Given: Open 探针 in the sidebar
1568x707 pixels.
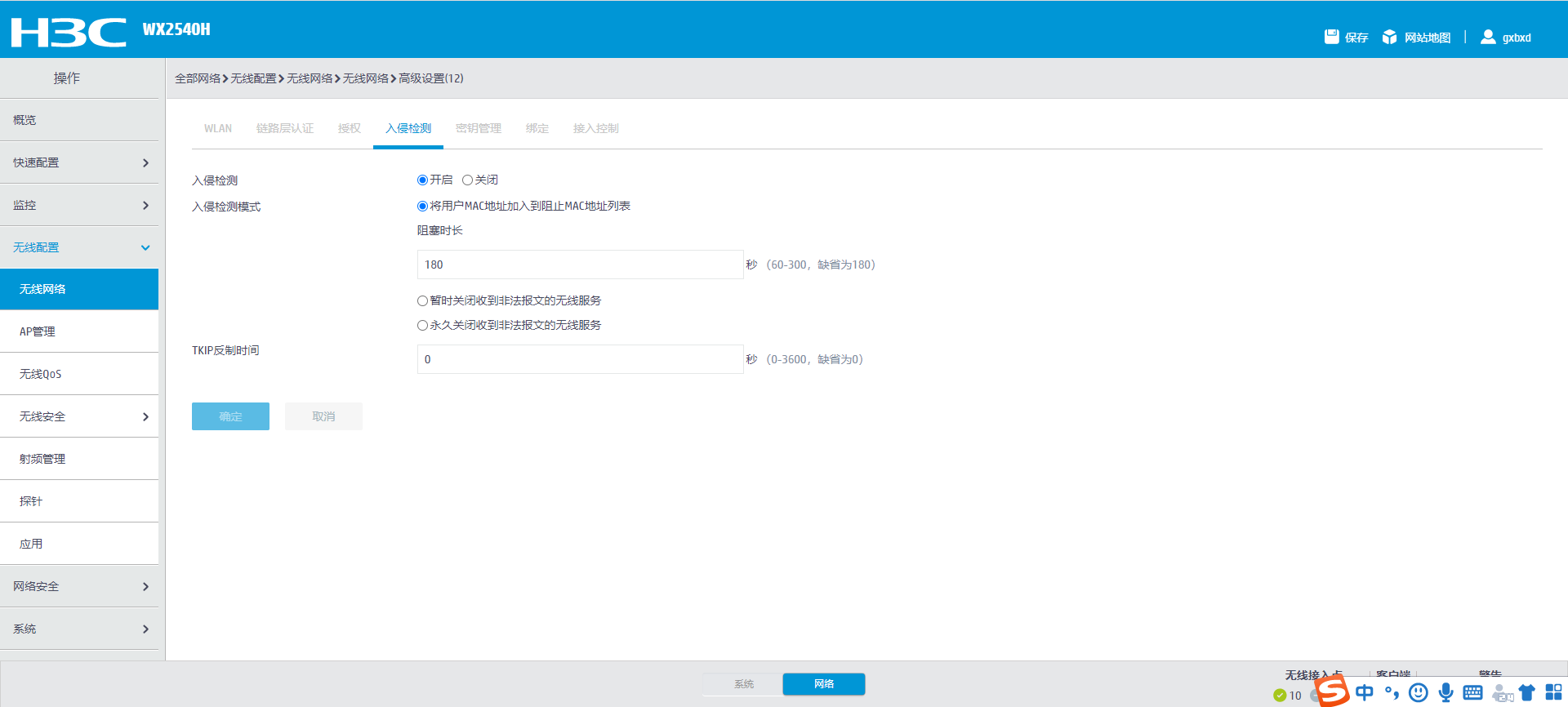Looking at the screenshot, I should pyautogui.click(x=79, y=501).
